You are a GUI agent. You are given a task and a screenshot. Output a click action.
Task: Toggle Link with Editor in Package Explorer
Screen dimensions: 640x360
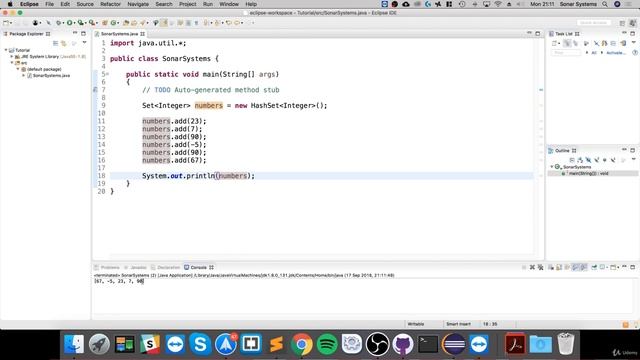pyautogui.click(x=63, y=43)
